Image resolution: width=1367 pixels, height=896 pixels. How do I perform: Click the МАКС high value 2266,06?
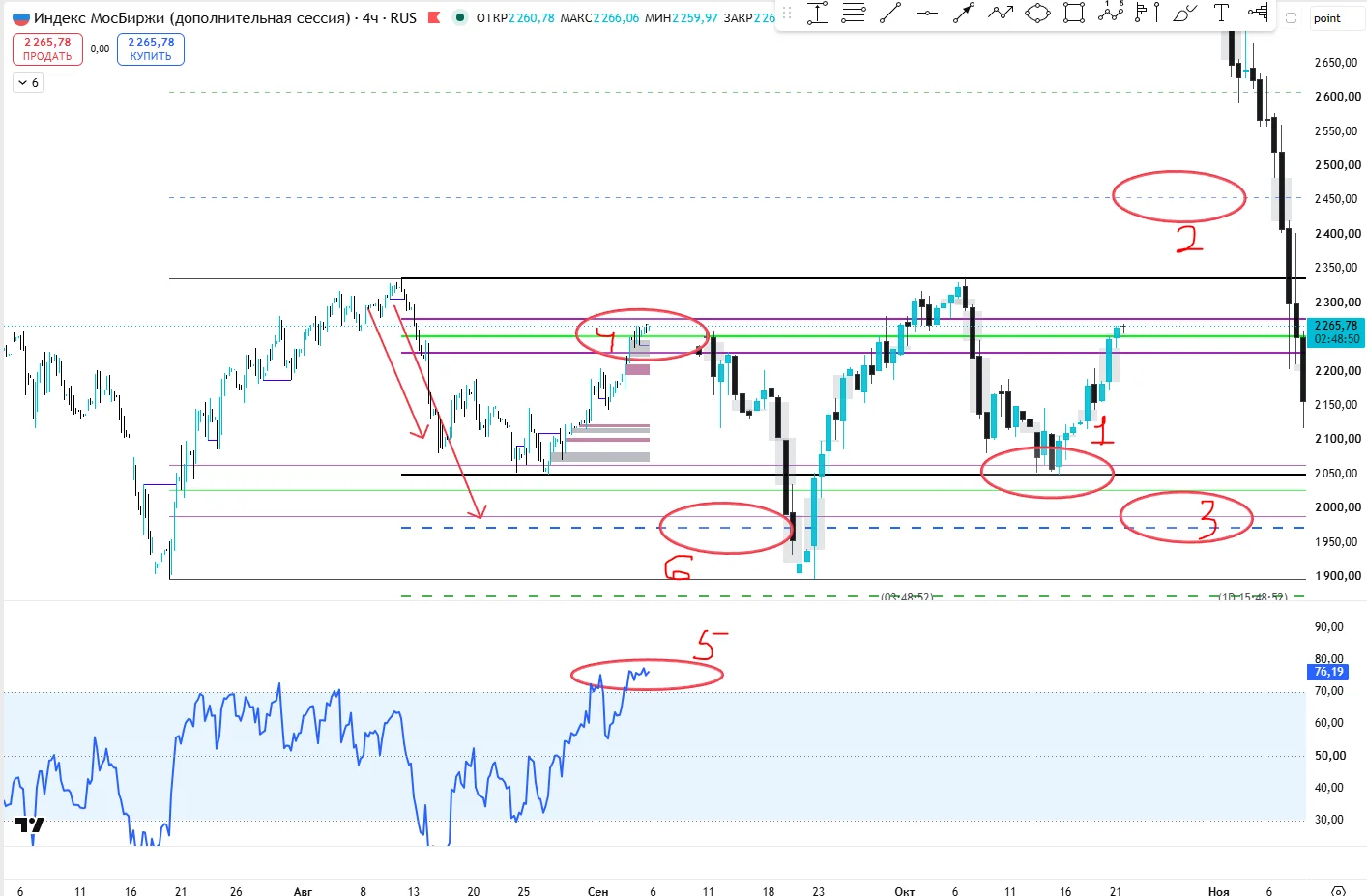coord(616,18)
